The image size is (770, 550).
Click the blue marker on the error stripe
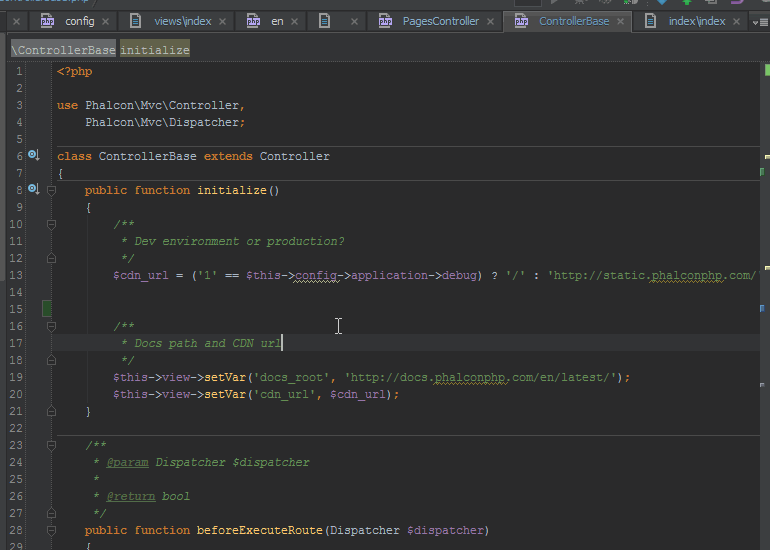(762, 308)
